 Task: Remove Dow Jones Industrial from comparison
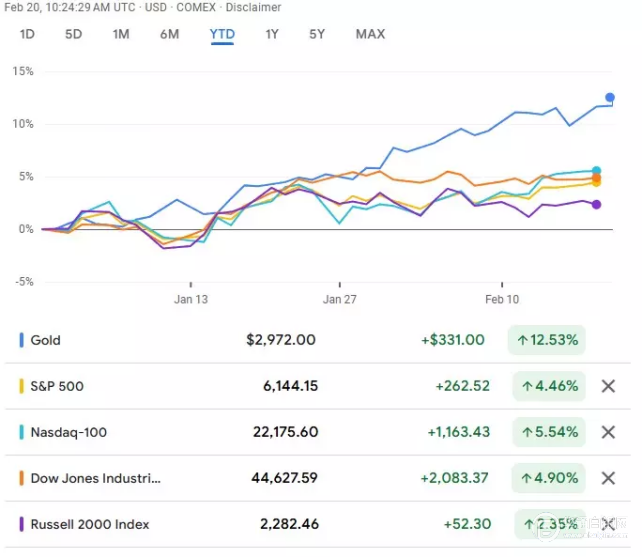pyautogui.click(x=608, y=478)
